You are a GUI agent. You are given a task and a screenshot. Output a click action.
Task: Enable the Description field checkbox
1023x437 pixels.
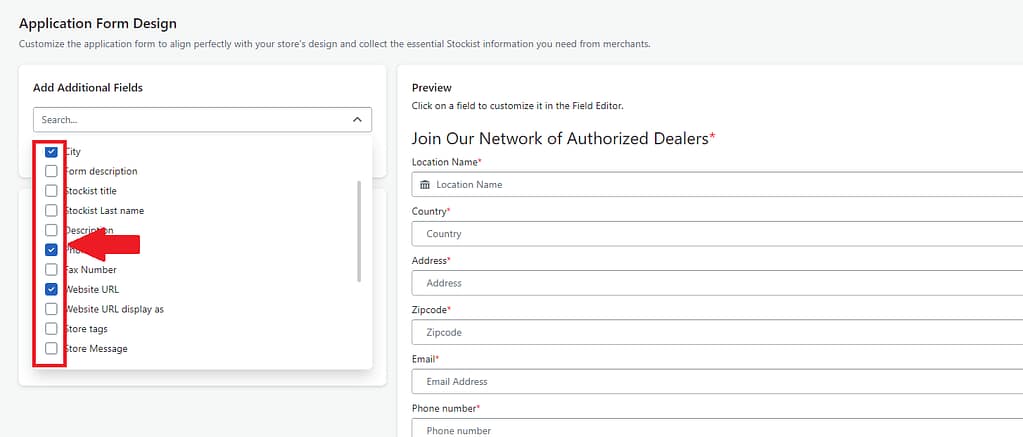(x=51, y=230)
